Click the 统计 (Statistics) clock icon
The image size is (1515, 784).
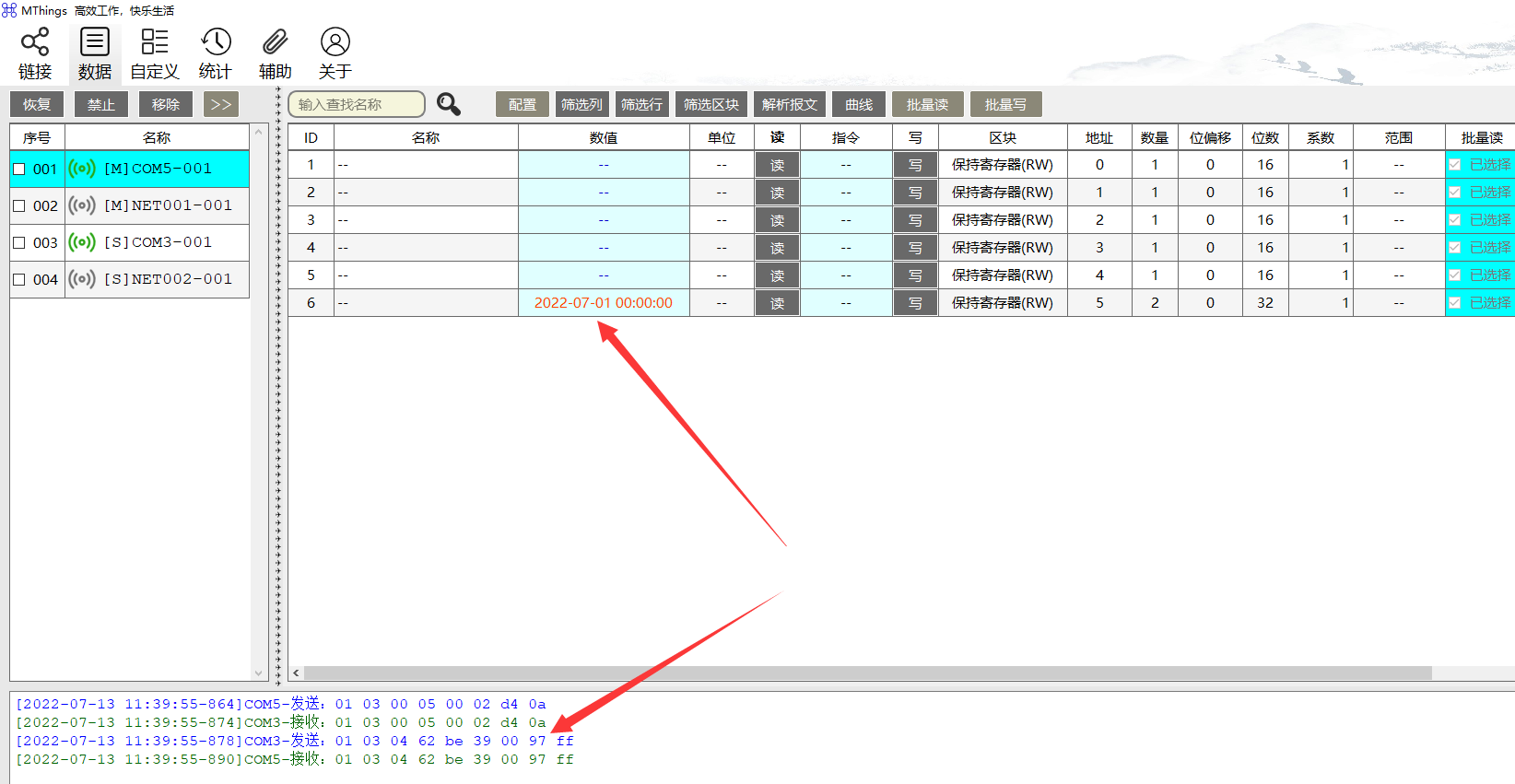pyautogui.click(x=216, y=42)
